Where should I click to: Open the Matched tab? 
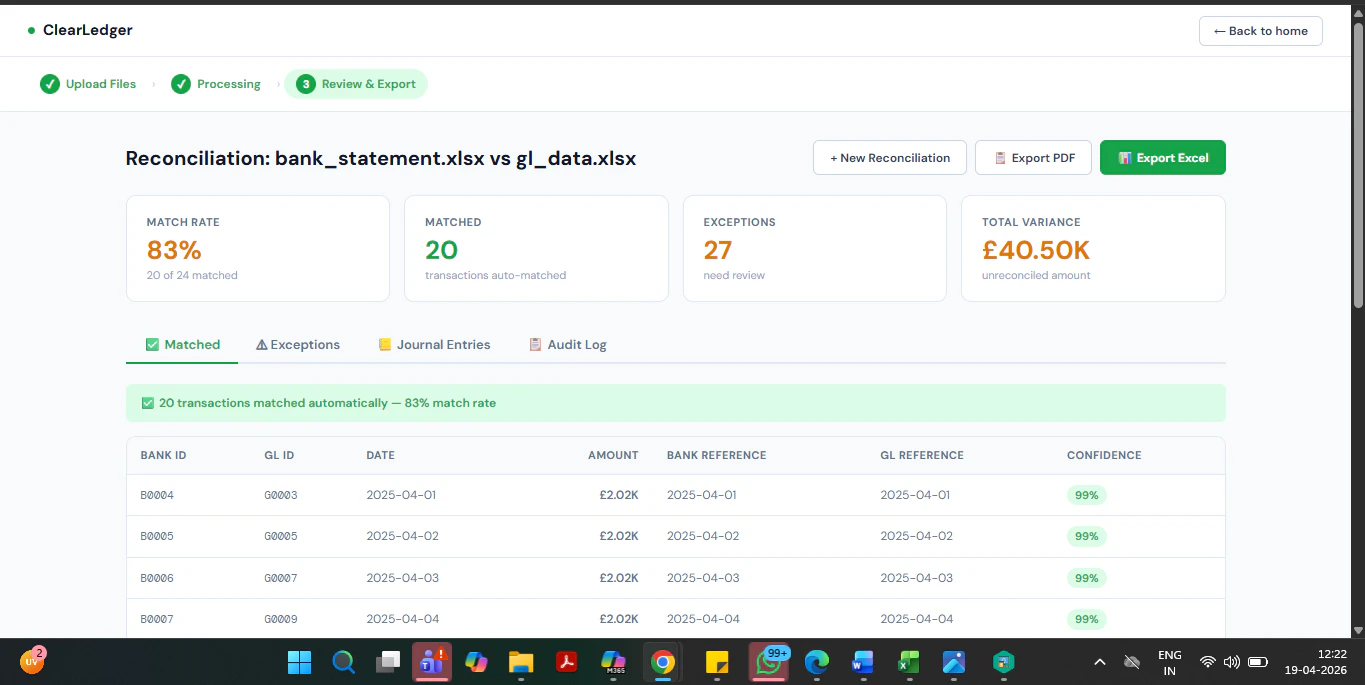pos(182,344)
